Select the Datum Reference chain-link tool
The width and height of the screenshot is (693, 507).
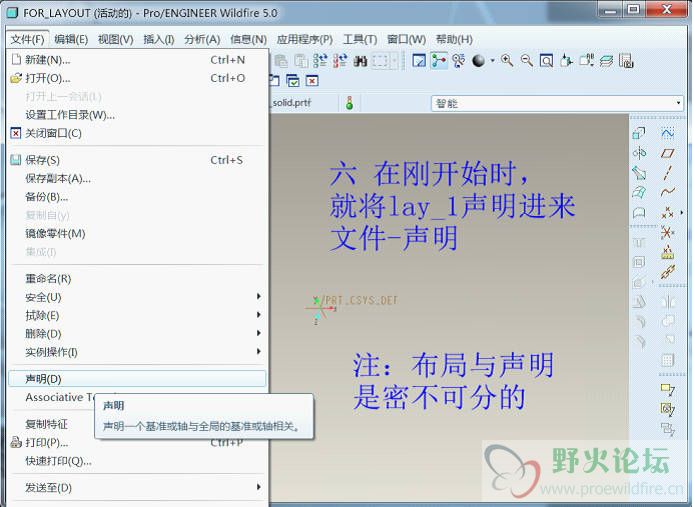(667, 272)
